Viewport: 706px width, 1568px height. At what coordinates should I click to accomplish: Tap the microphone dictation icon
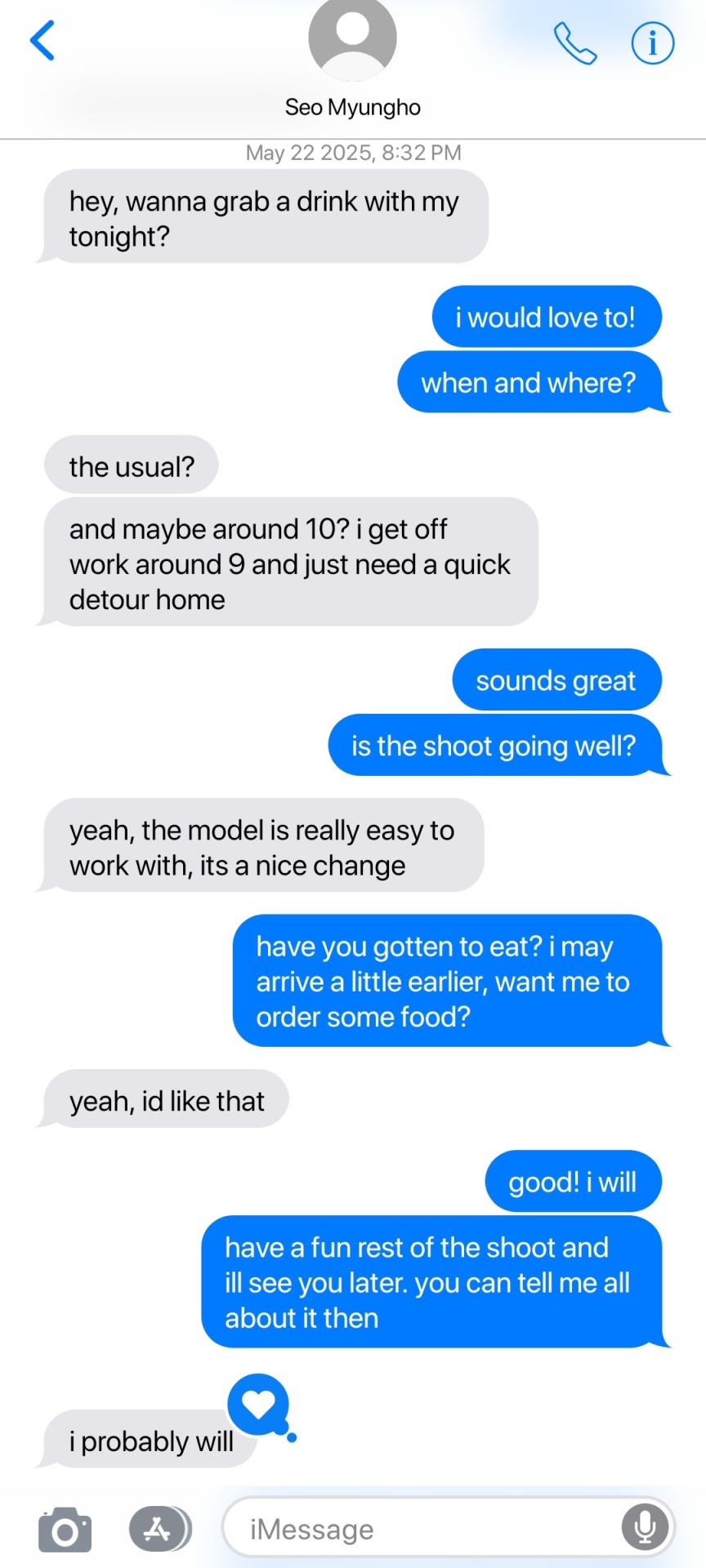(645, 1527)
